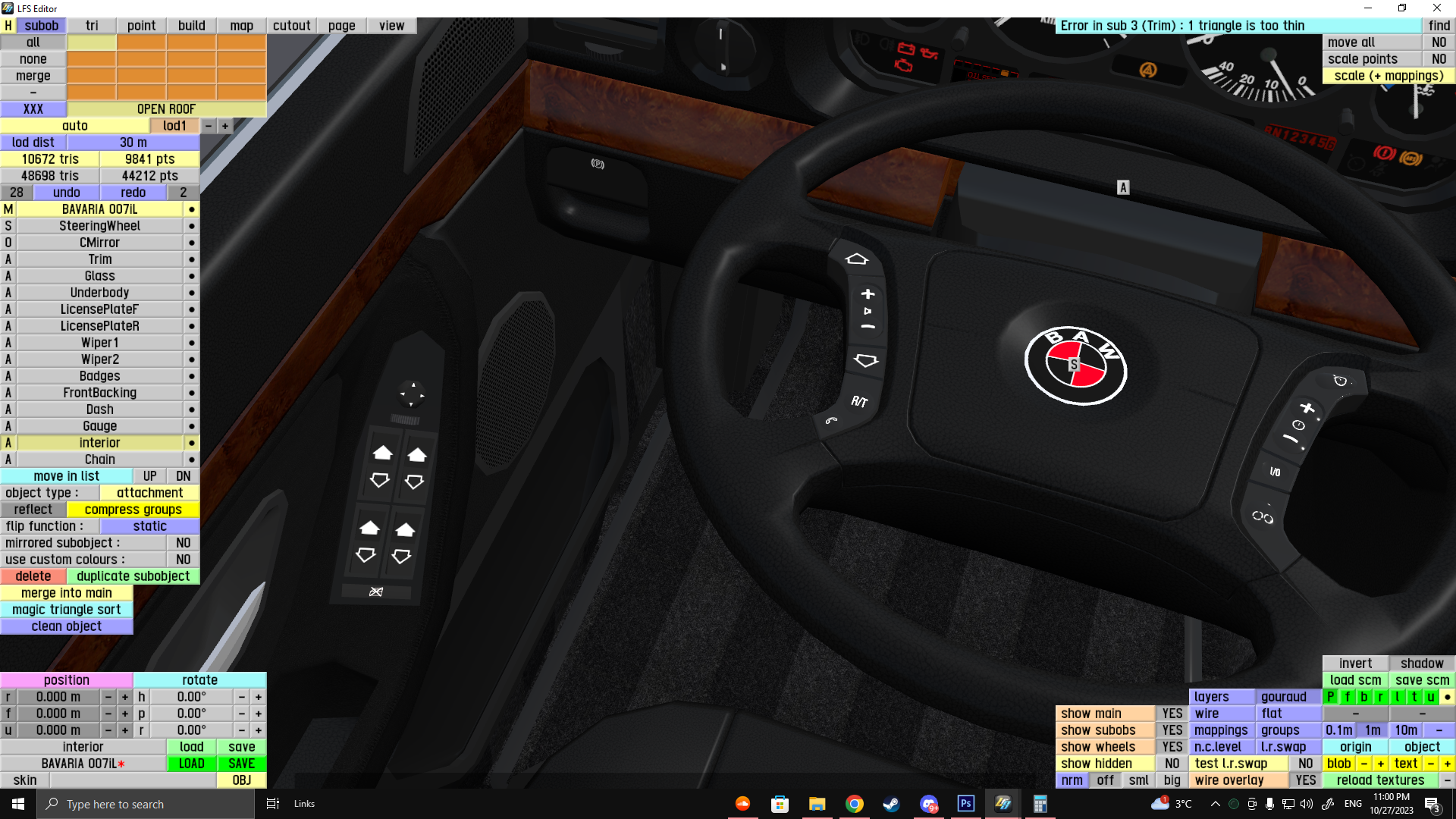The width and height of the screenshot is (1456, 819).
Task: Switch to the map tab
Action: (241, 26)
